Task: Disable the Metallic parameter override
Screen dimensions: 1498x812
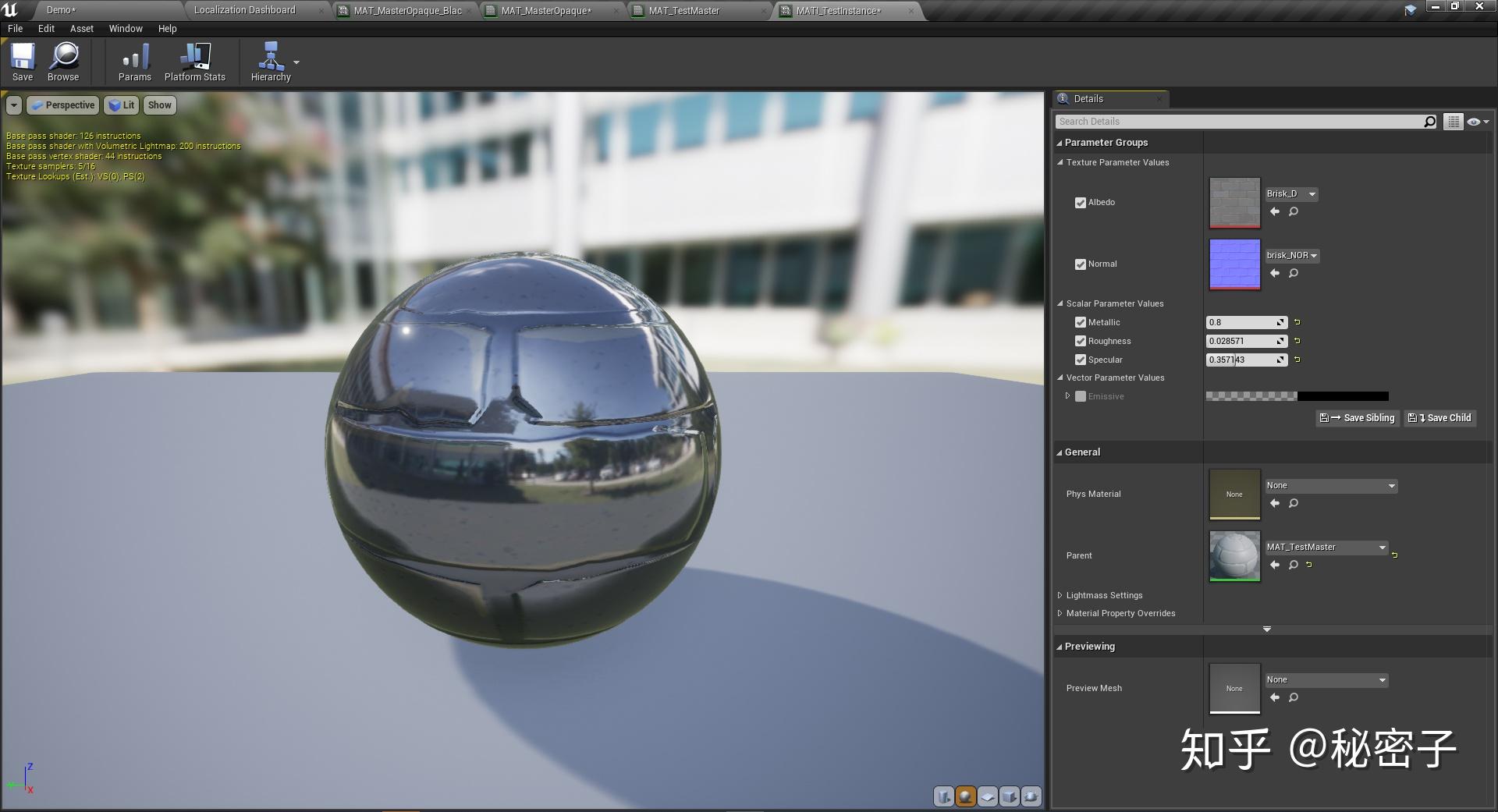Action: tap(1081, 322)
